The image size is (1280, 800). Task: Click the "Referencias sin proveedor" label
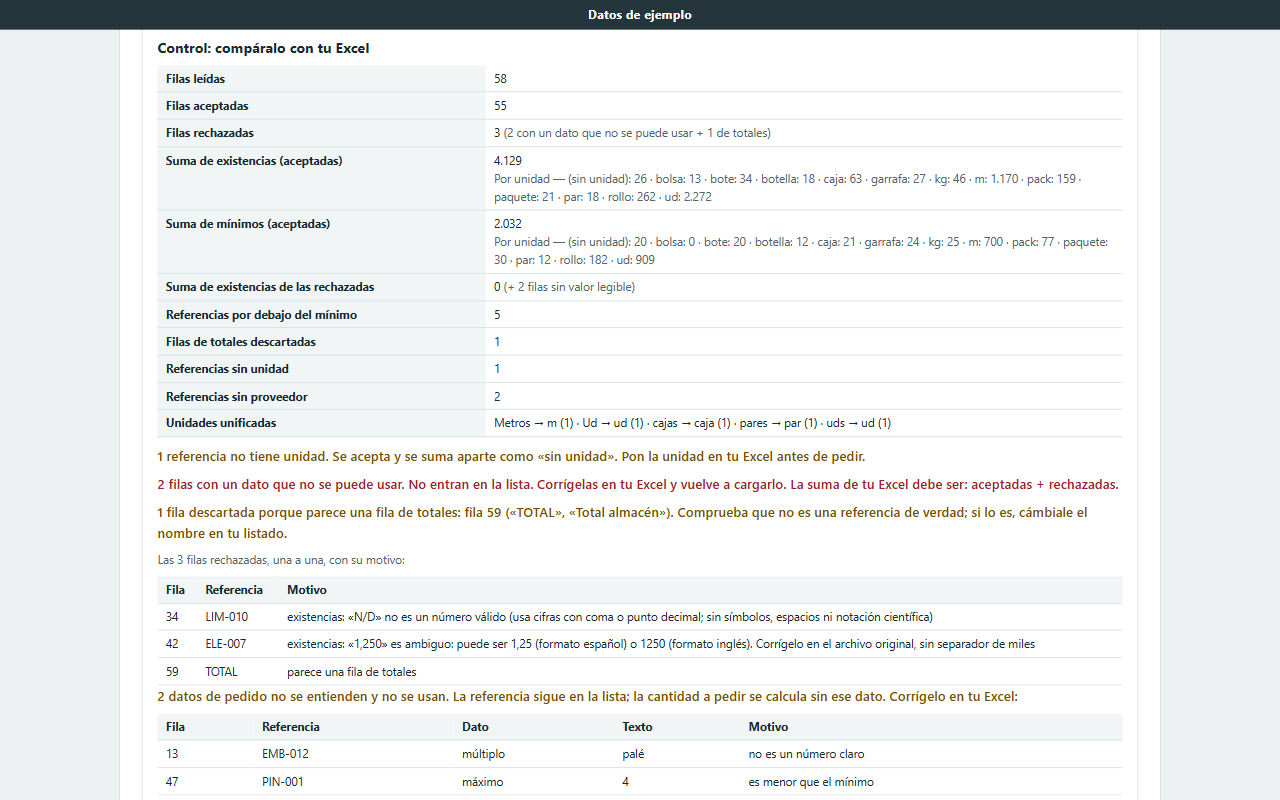pyautogui.click(x=237, y=397)
